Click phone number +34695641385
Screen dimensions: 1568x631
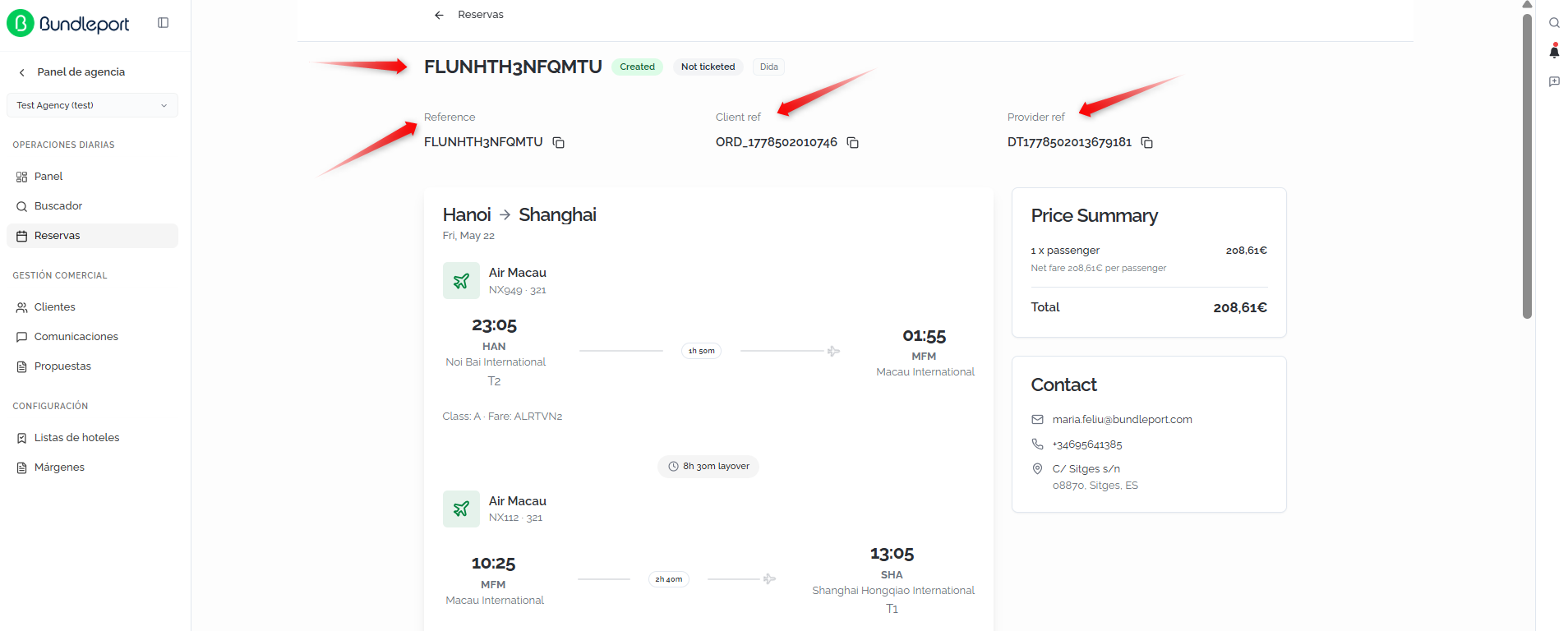(1086, 444)
